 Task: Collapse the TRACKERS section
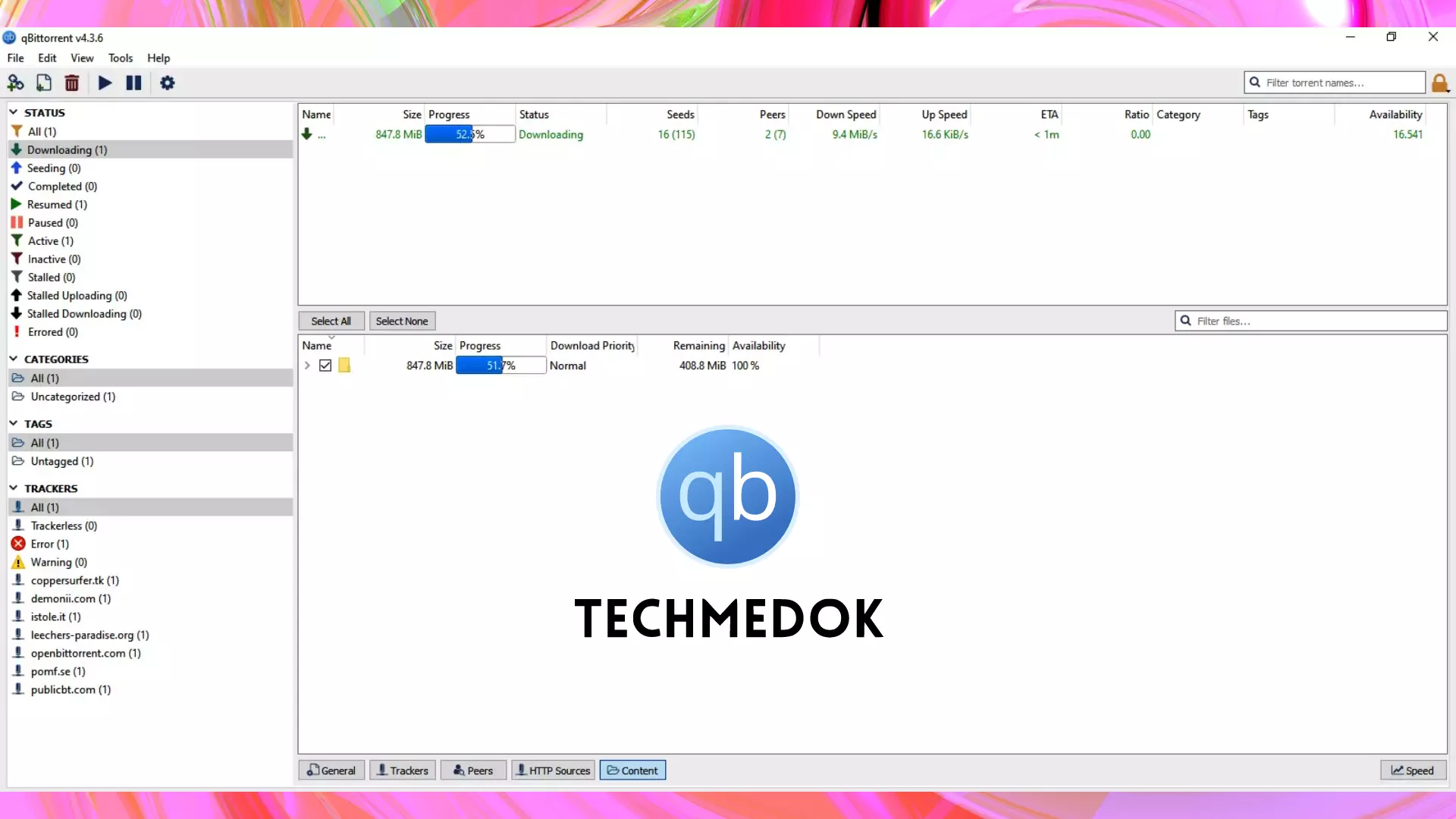tap(14, 488)
